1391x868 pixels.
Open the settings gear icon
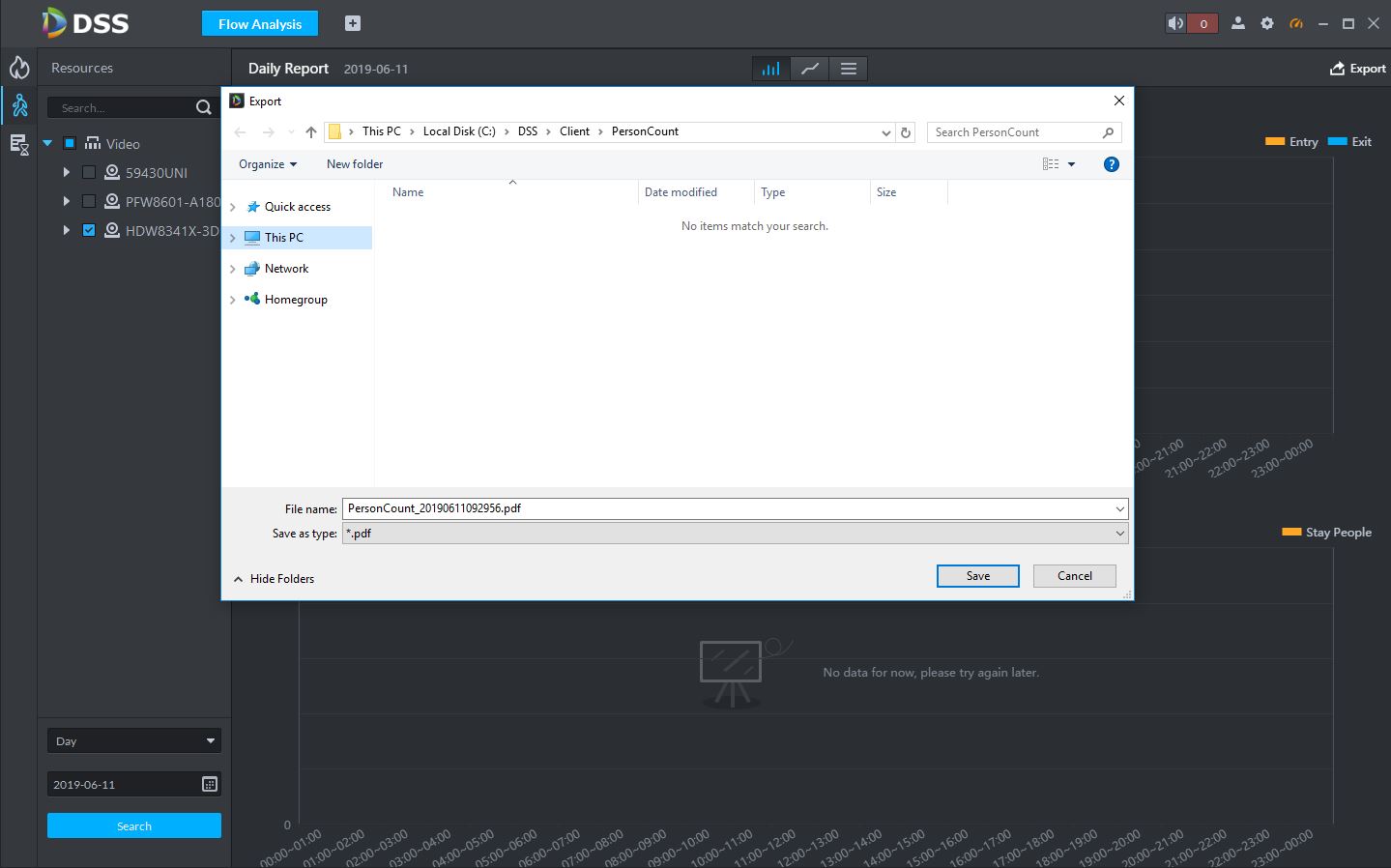coord(1267,23)
